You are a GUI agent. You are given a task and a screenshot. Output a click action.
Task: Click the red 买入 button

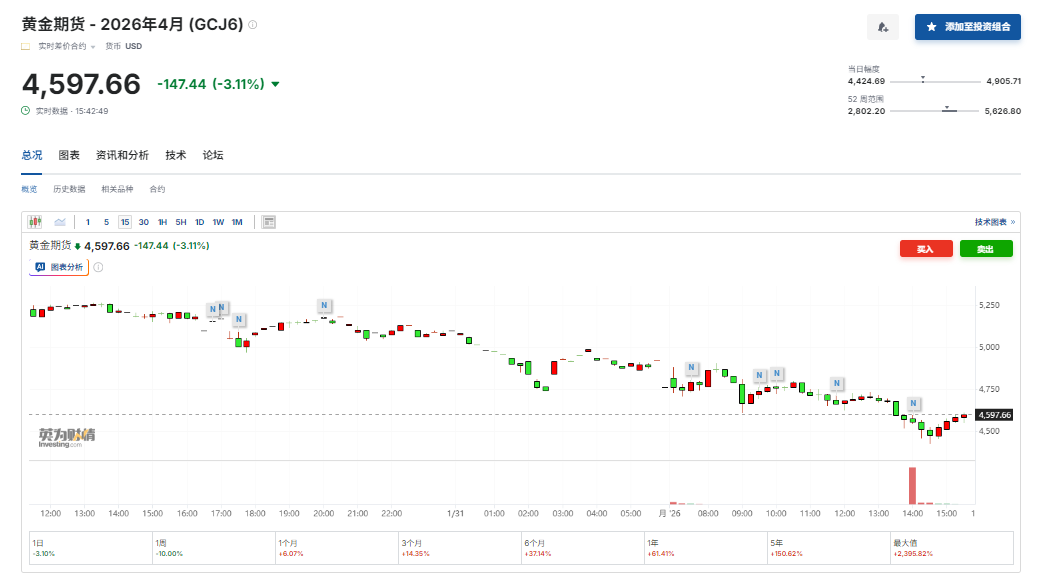(926, 249)
